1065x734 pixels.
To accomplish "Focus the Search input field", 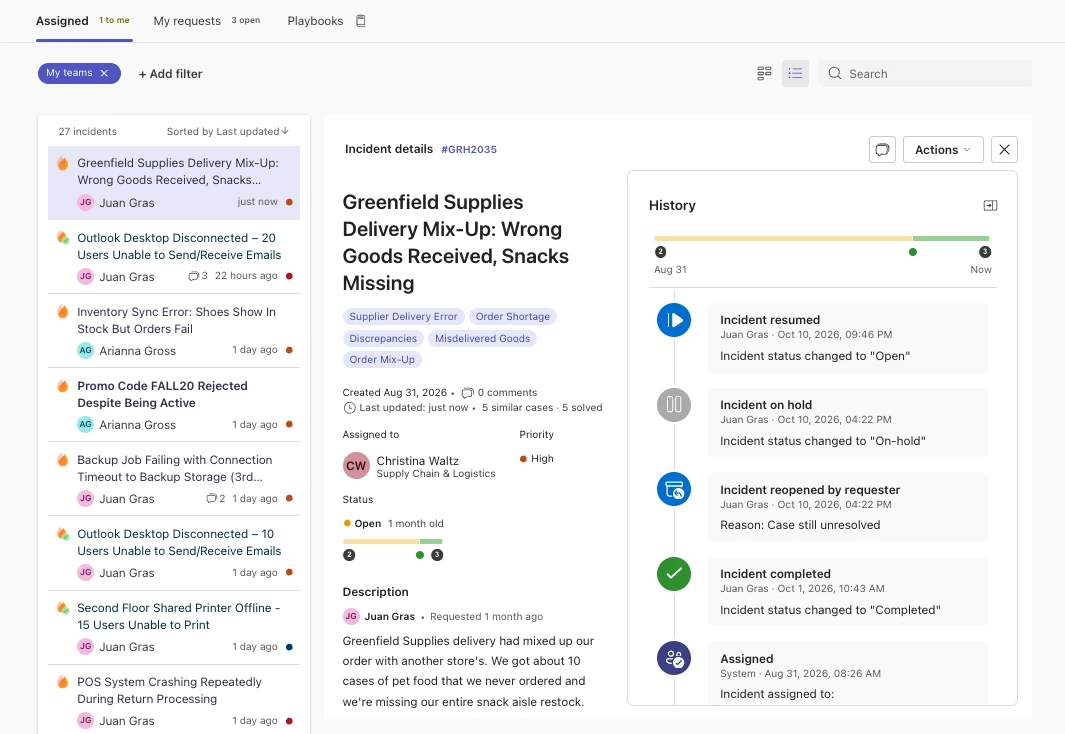I will 925,73.
